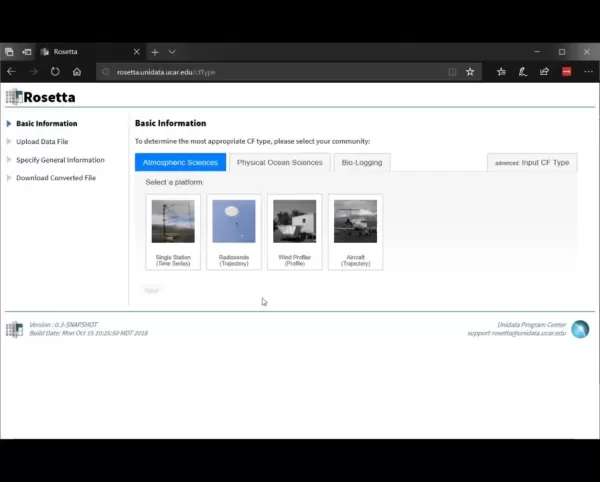
Task: Reload the Rosetta page
Action: [x=55, y=72]
